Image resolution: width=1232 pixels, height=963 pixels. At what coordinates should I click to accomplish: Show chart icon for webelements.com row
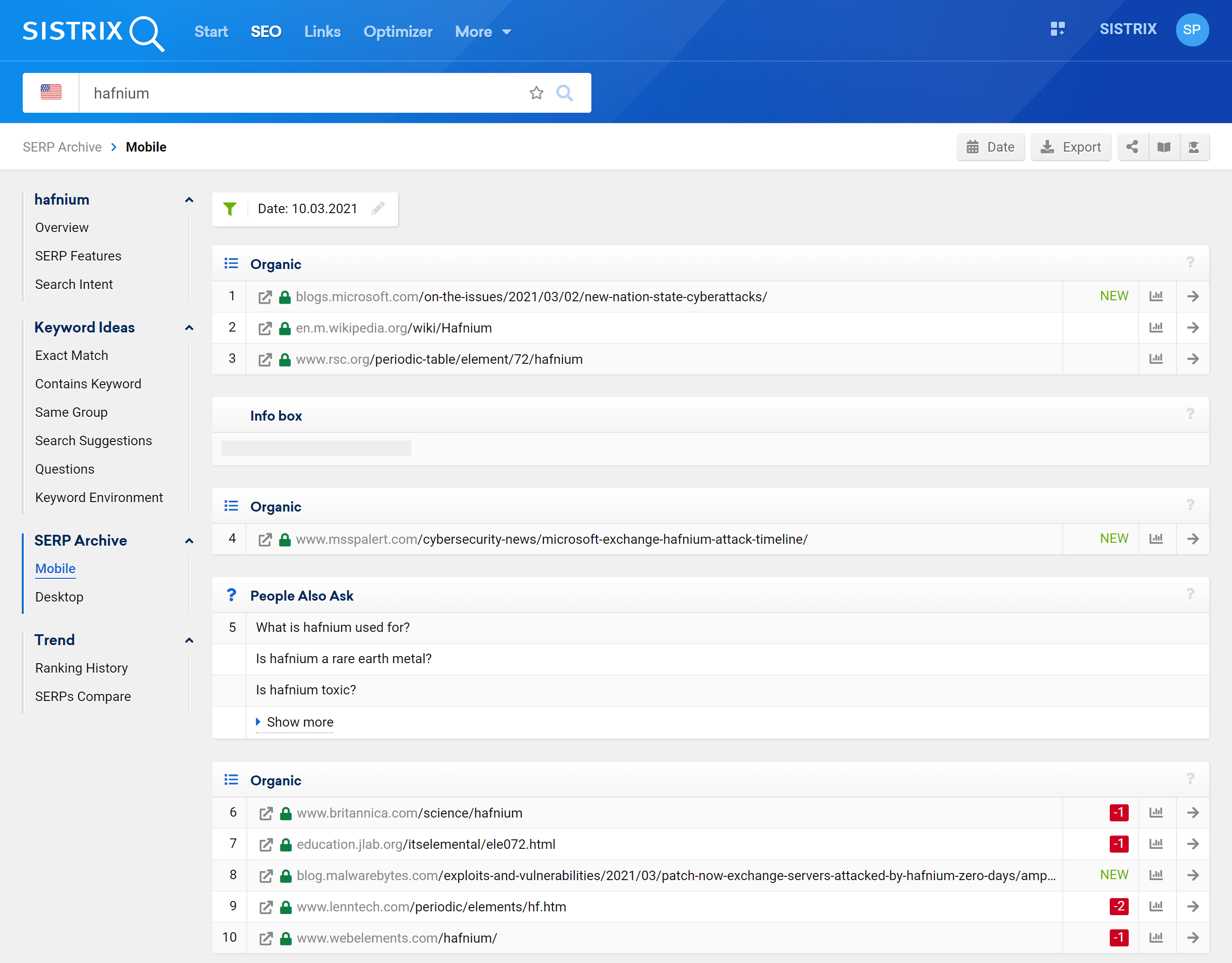coord(1156,937)
